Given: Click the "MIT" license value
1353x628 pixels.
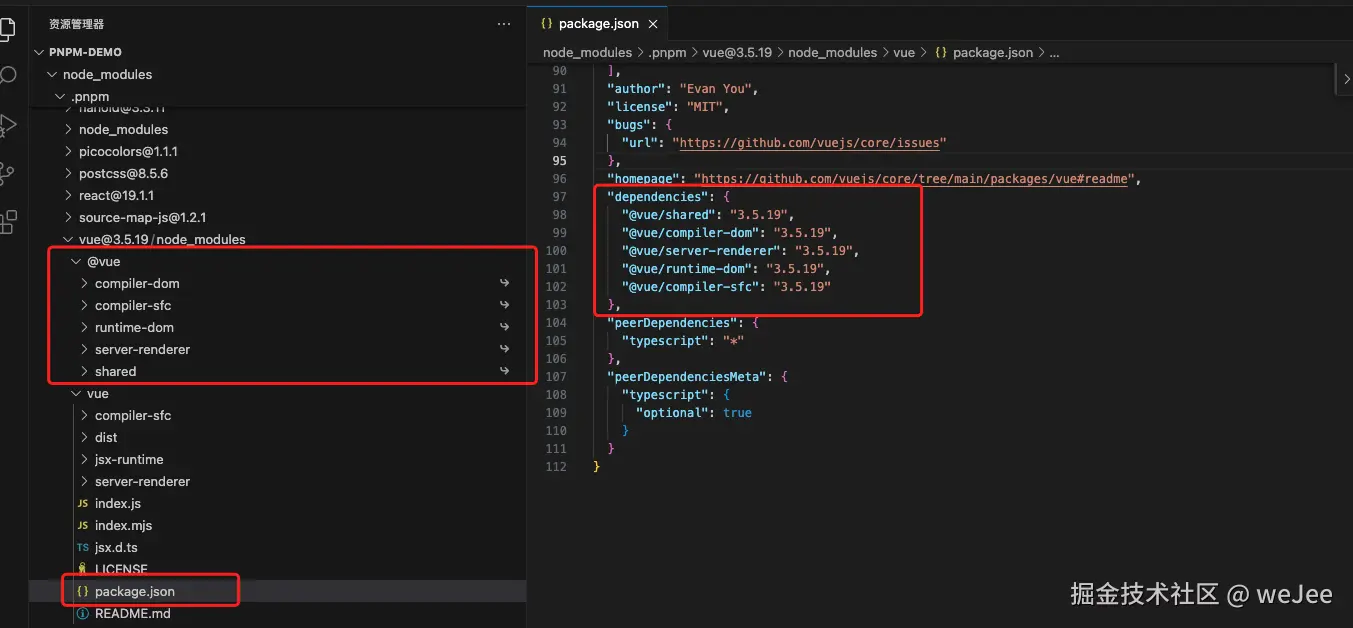Looking at the screenshot, I should click(x=704, y=107).
